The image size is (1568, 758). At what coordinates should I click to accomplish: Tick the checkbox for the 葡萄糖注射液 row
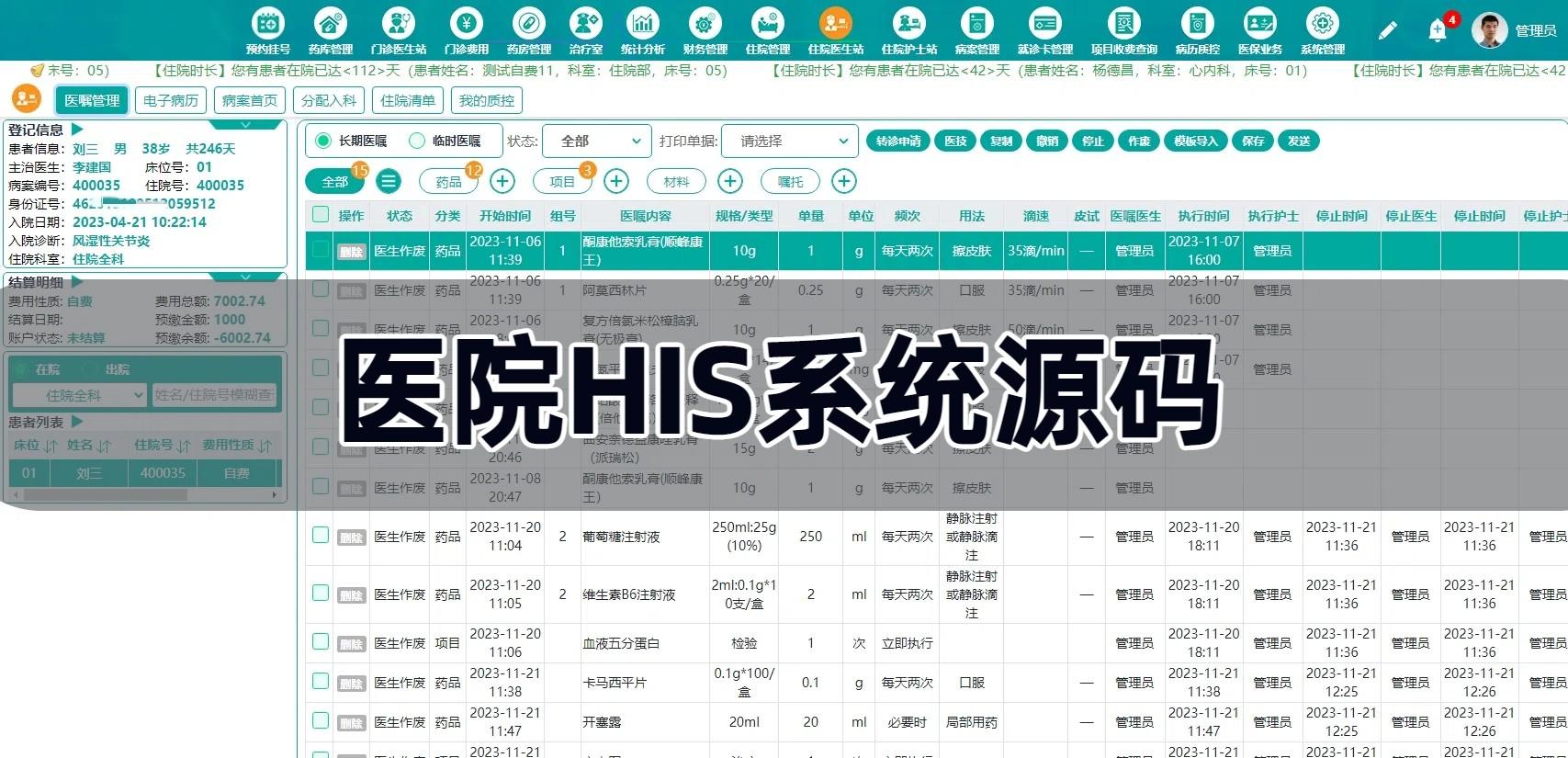pyautogui.click(x=321, y=535)
